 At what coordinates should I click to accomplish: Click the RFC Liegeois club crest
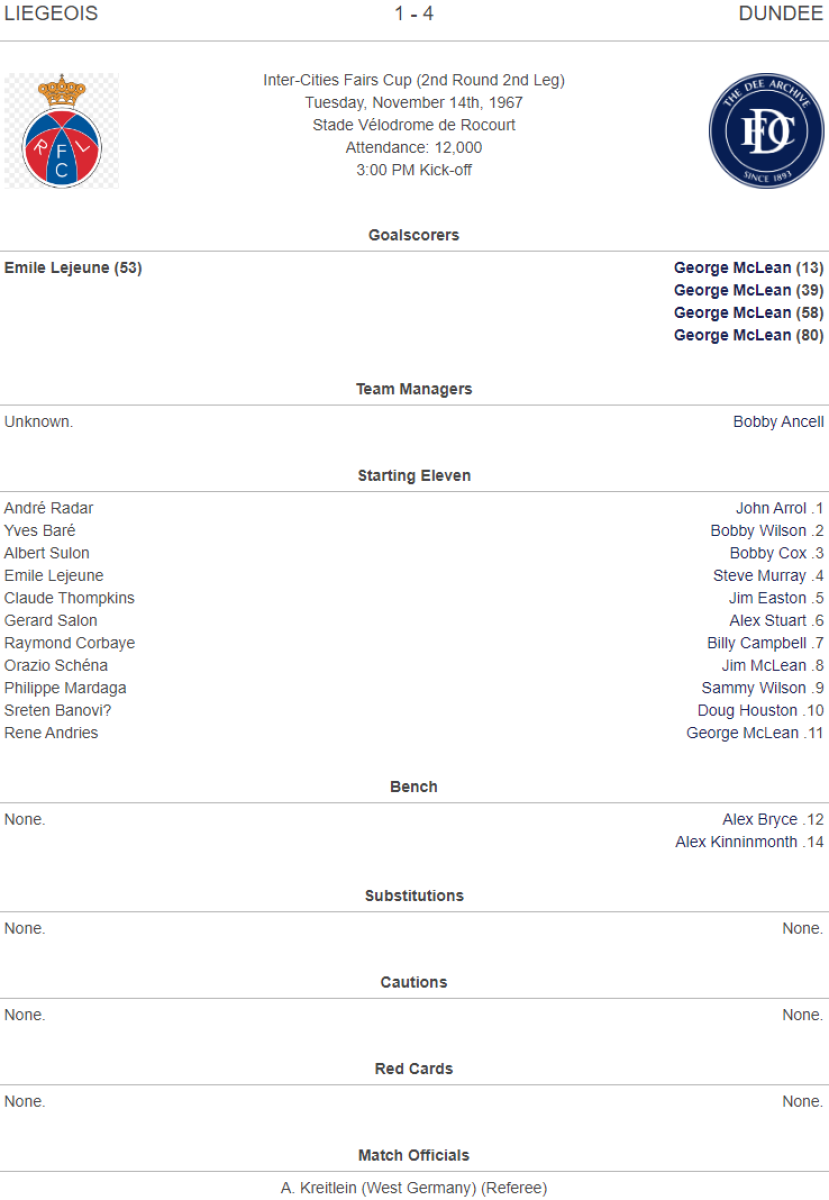click(62, 131)
